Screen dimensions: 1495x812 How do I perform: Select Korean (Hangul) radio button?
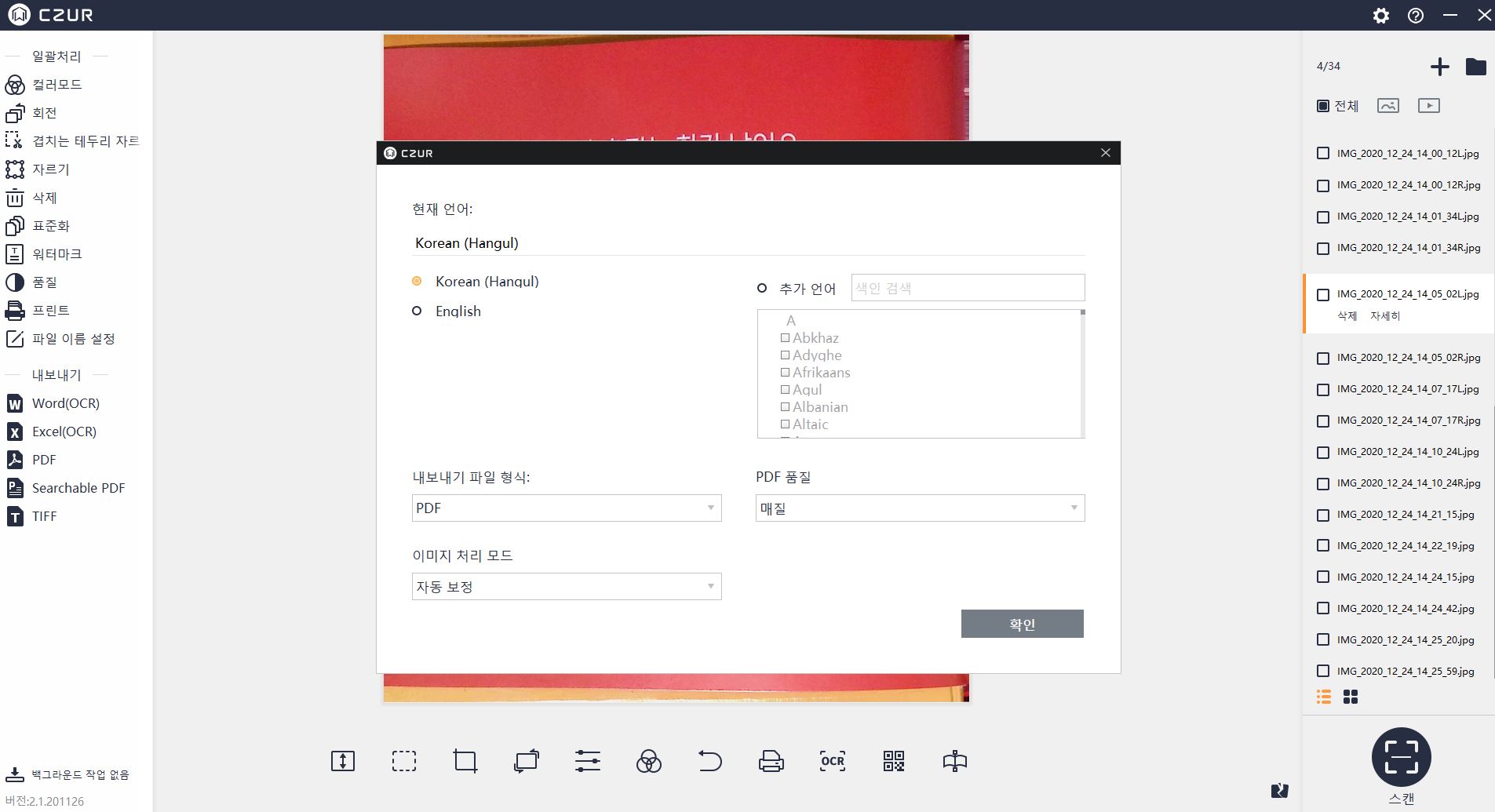pos(417,281)
